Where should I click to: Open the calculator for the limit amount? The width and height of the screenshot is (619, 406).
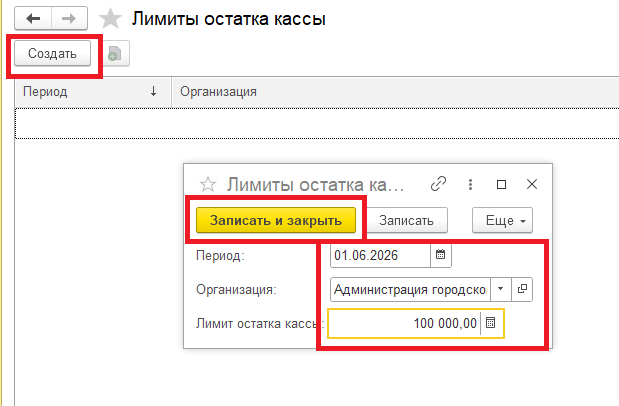pos(491,323)
